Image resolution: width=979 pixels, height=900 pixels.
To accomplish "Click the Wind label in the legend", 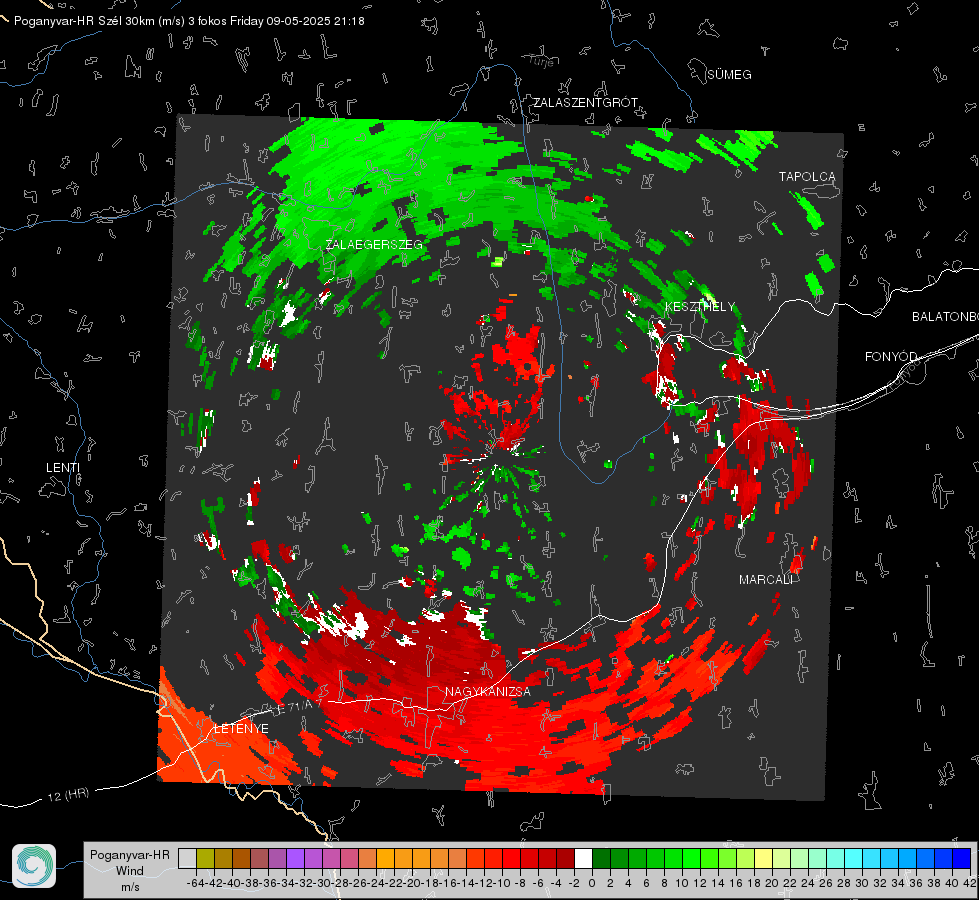I will point(130,871).
